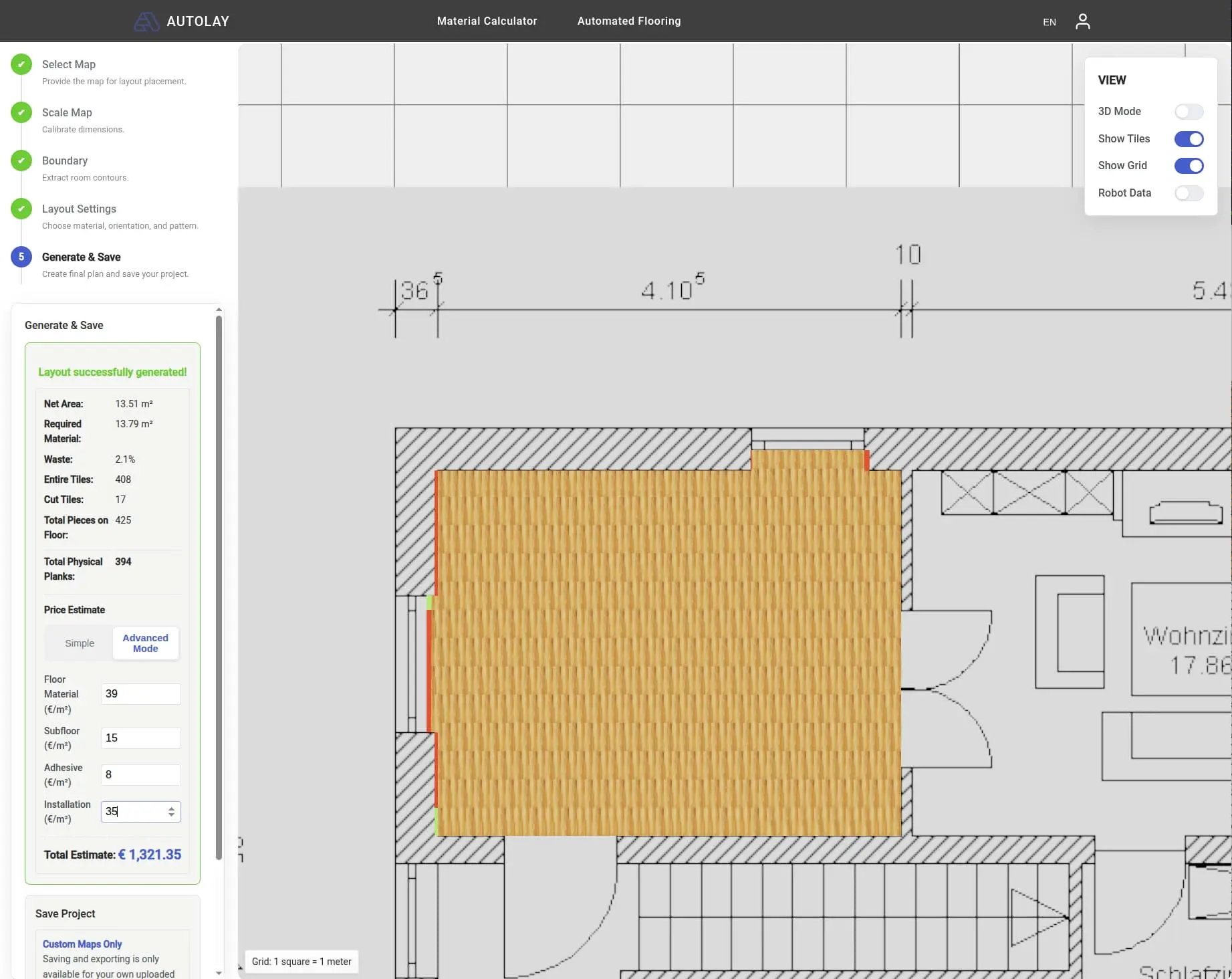
Task: Click the Required Material 13.79 m² value
Action: (x=134, y=424)
